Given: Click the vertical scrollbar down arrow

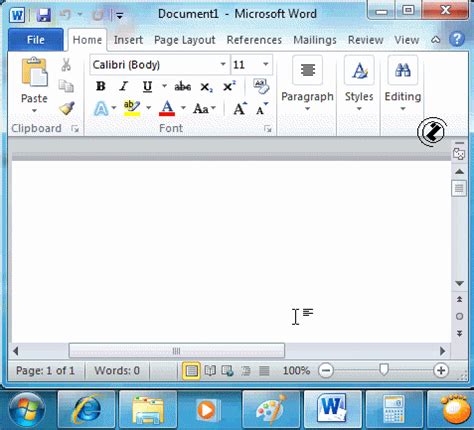Looking at the screenshot, I should 459,284.
